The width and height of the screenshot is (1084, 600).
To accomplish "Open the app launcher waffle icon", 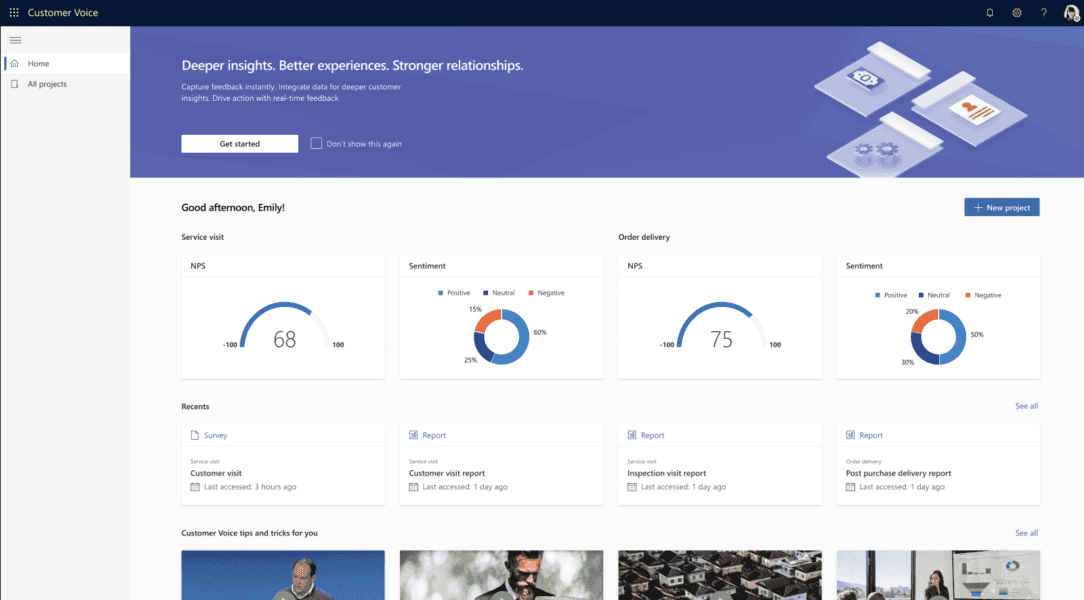I will 13,12.
